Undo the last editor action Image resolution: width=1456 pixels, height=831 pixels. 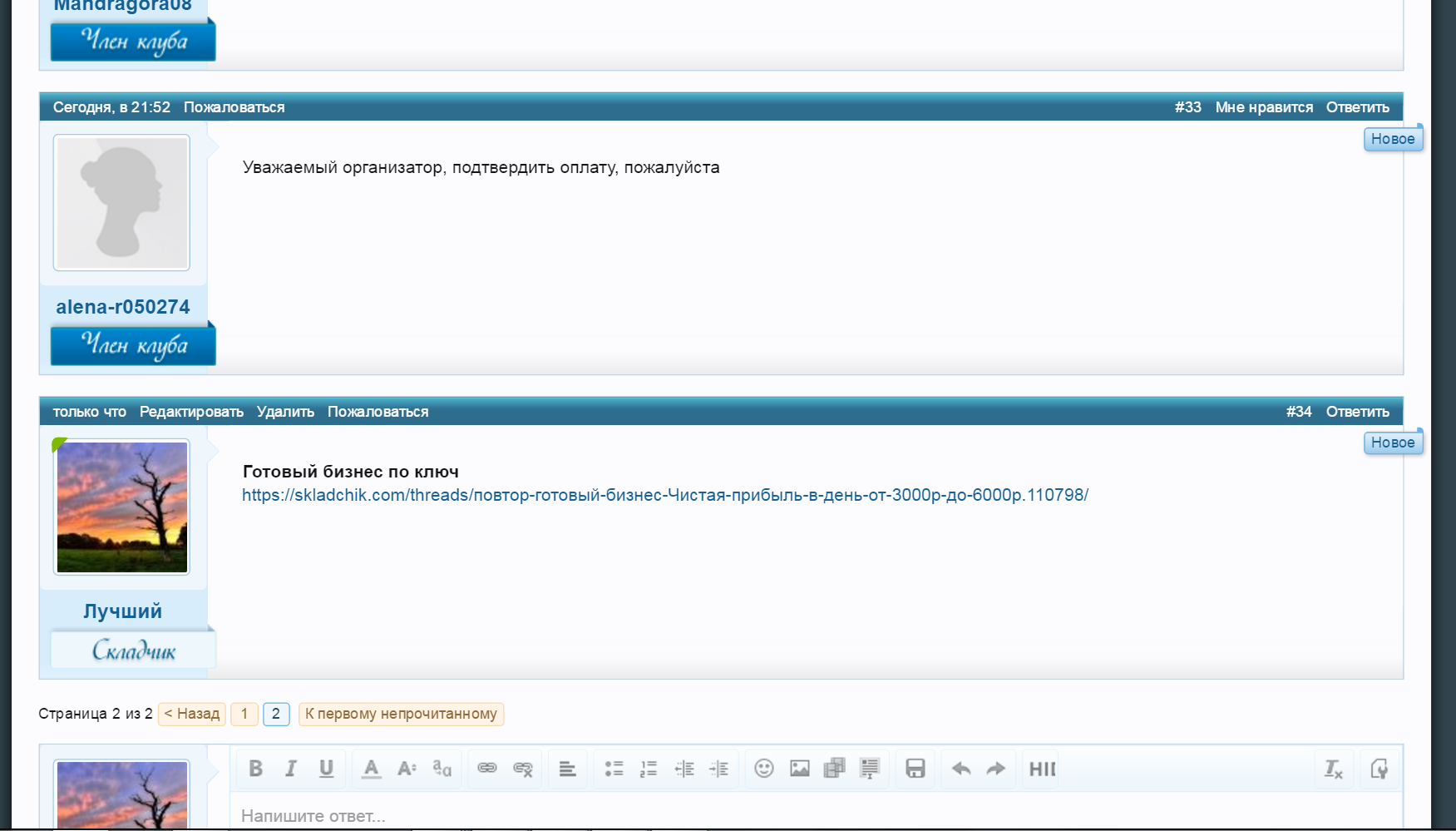pyautogui.click(x=961, y=769)
